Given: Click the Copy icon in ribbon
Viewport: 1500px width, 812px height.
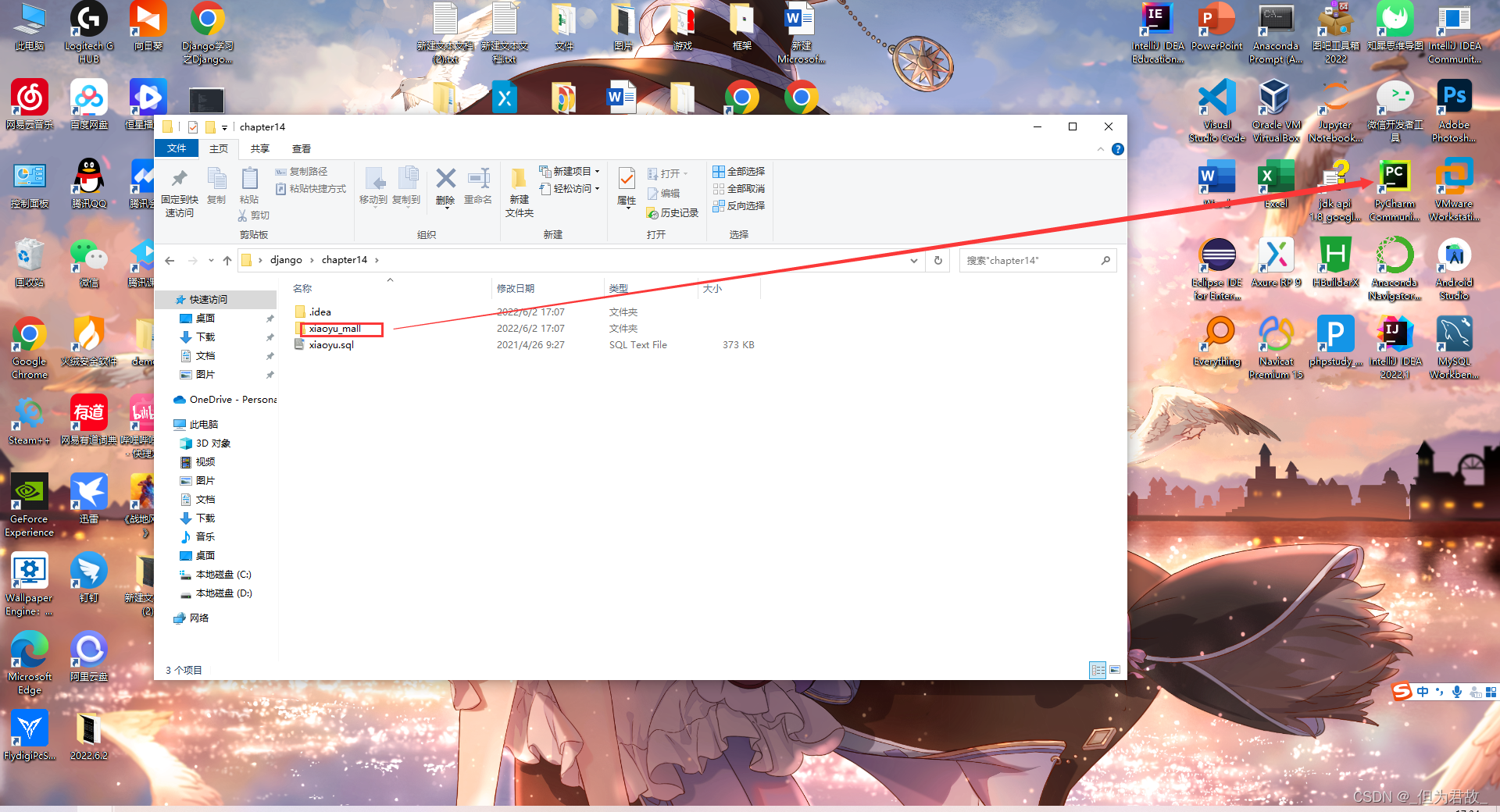Looking at the screenshot, I should (216, 180).
